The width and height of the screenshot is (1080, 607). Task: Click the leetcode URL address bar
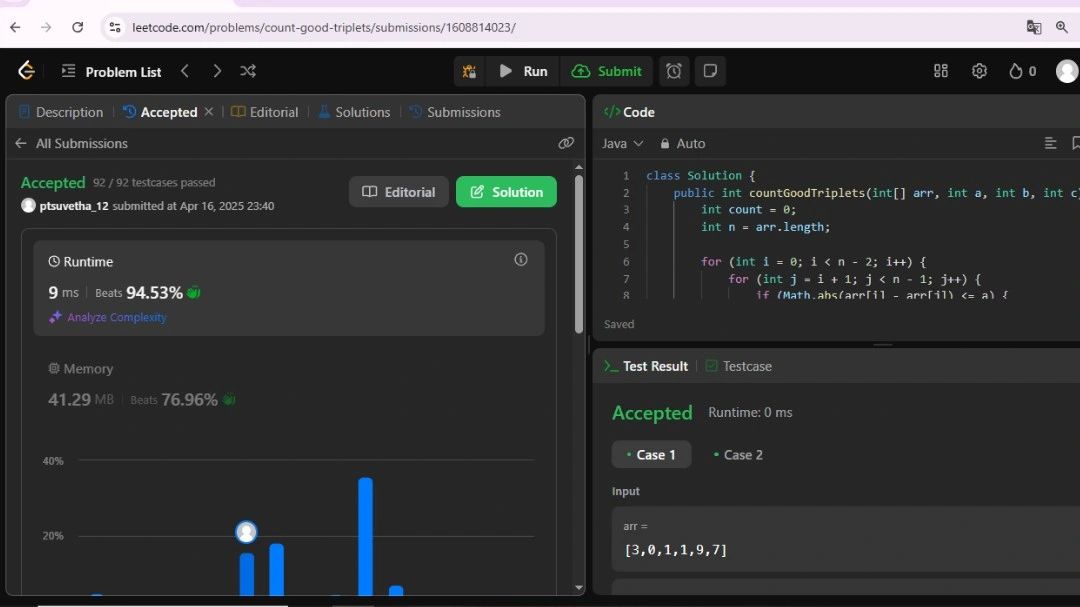(x=324, y=28)
